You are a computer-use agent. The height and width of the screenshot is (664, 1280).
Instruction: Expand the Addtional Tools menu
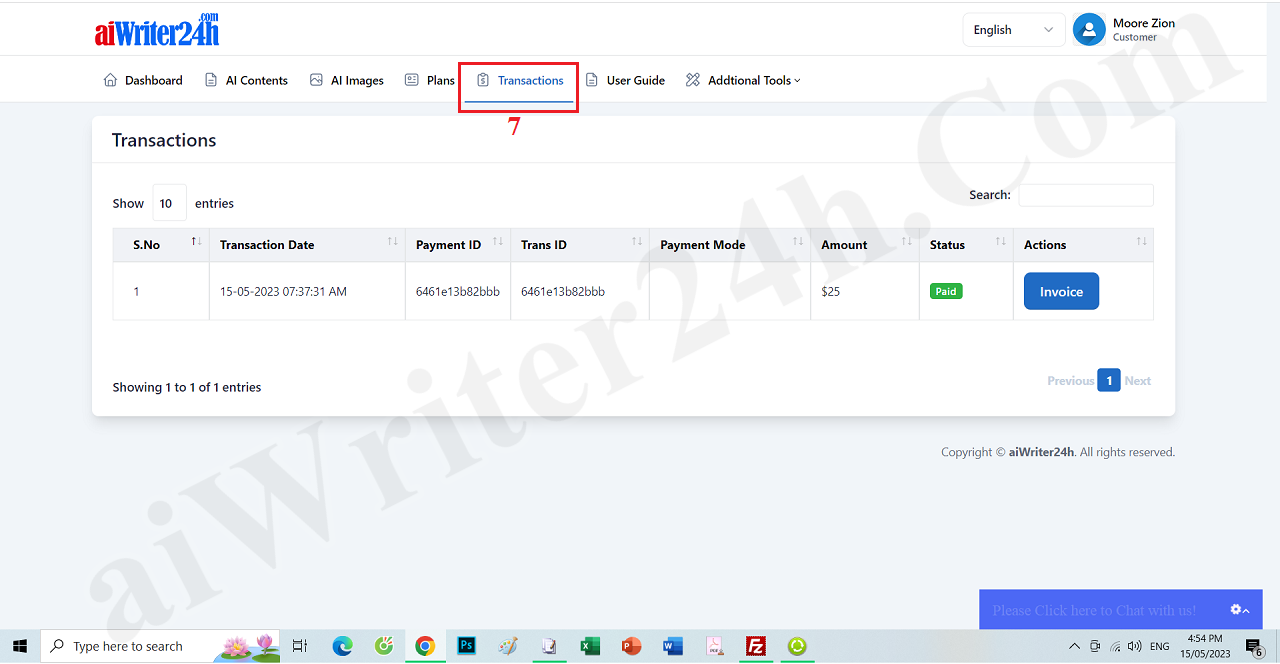pos(743,80)
